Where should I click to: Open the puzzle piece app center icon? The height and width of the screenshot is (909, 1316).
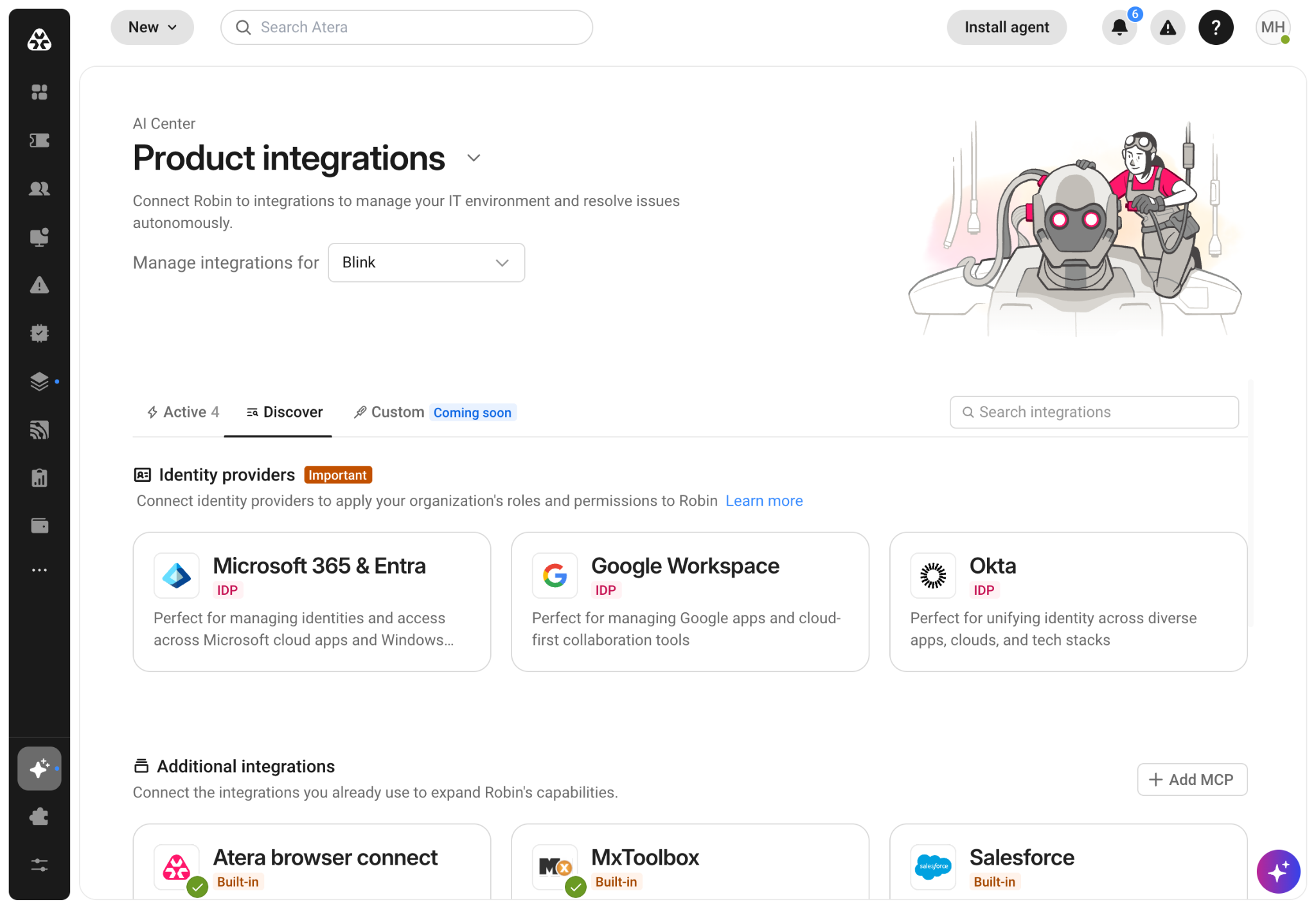[39, 816]
